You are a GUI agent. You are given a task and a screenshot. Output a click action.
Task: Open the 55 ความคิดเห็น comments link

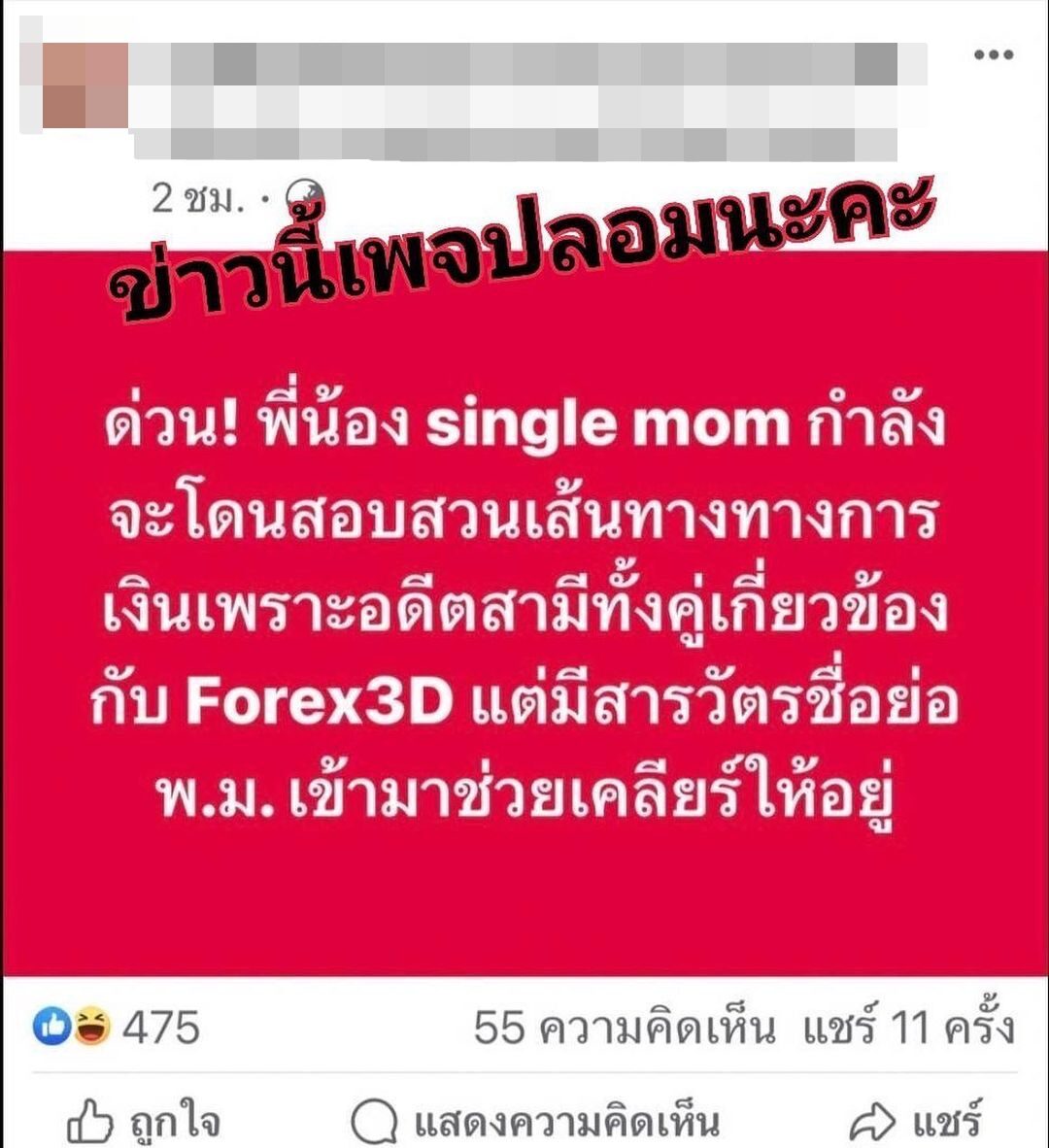click(x=624, y=1027)
